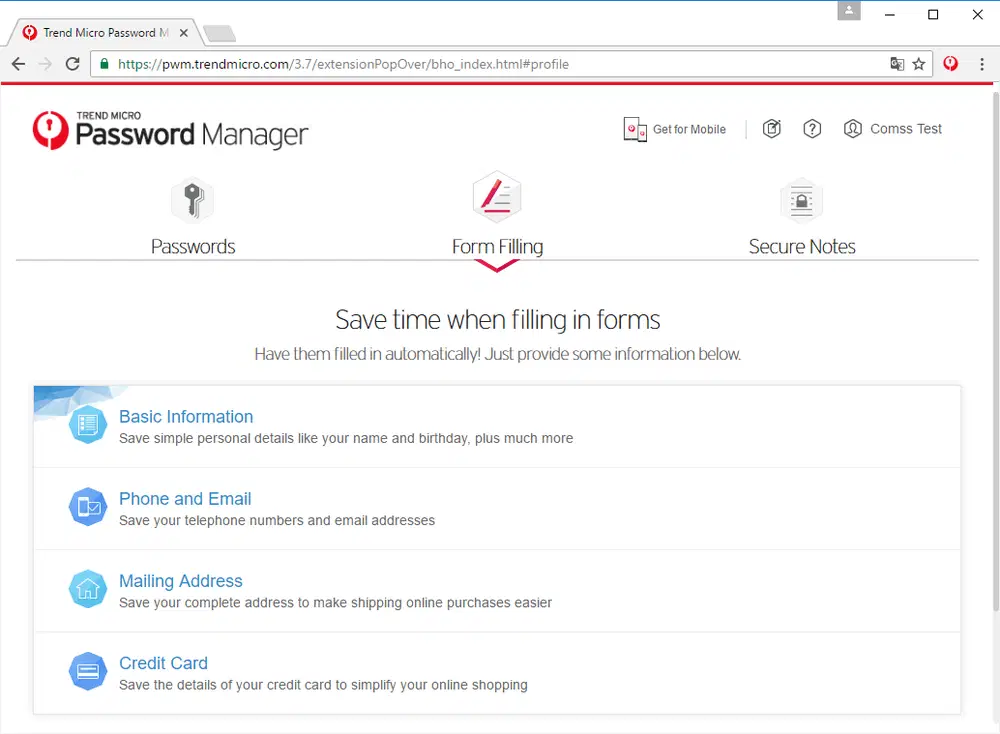Screen dimensions: 1000x734
Task: Click the Comss Test account name
Action: 906,129
